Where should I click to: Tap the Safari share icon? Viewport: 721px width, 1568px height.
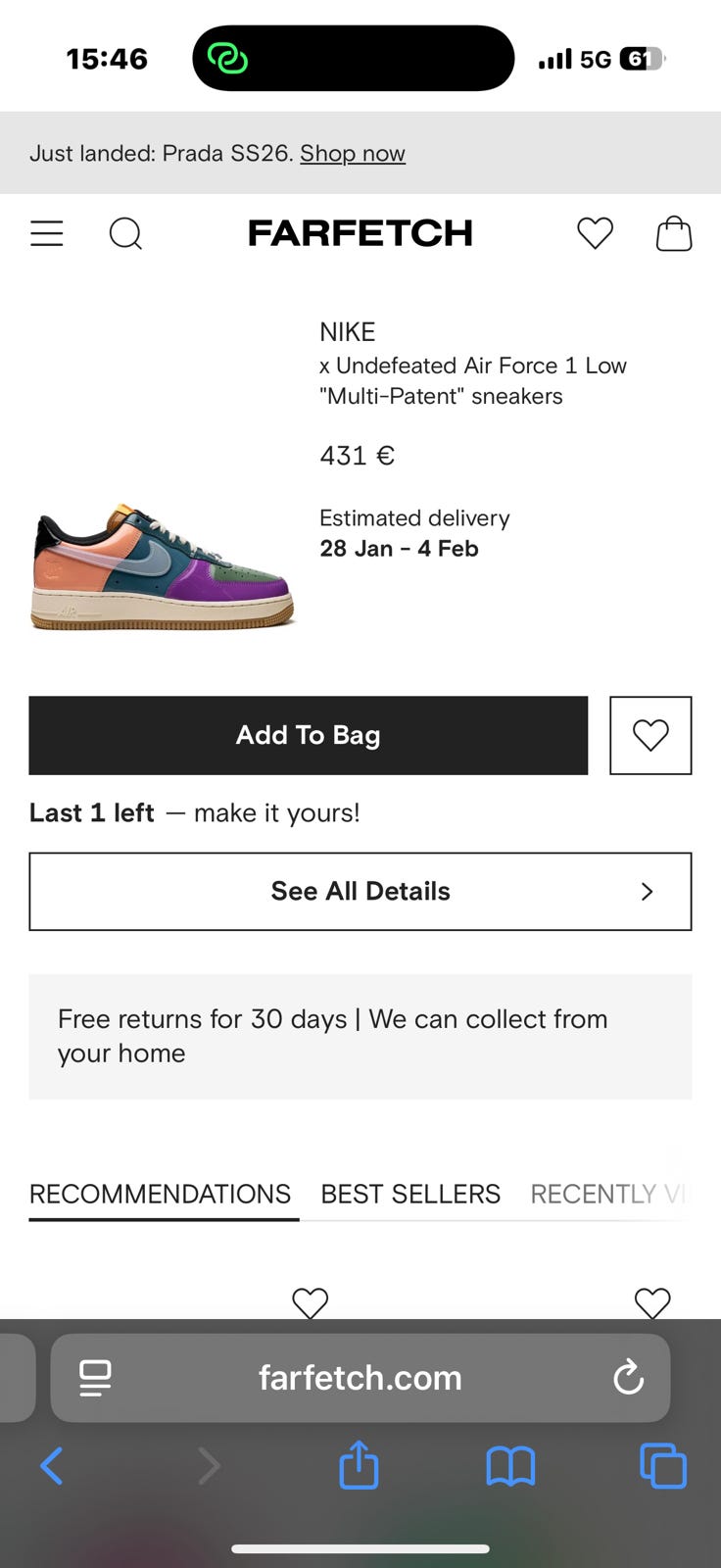point(359,1466)
